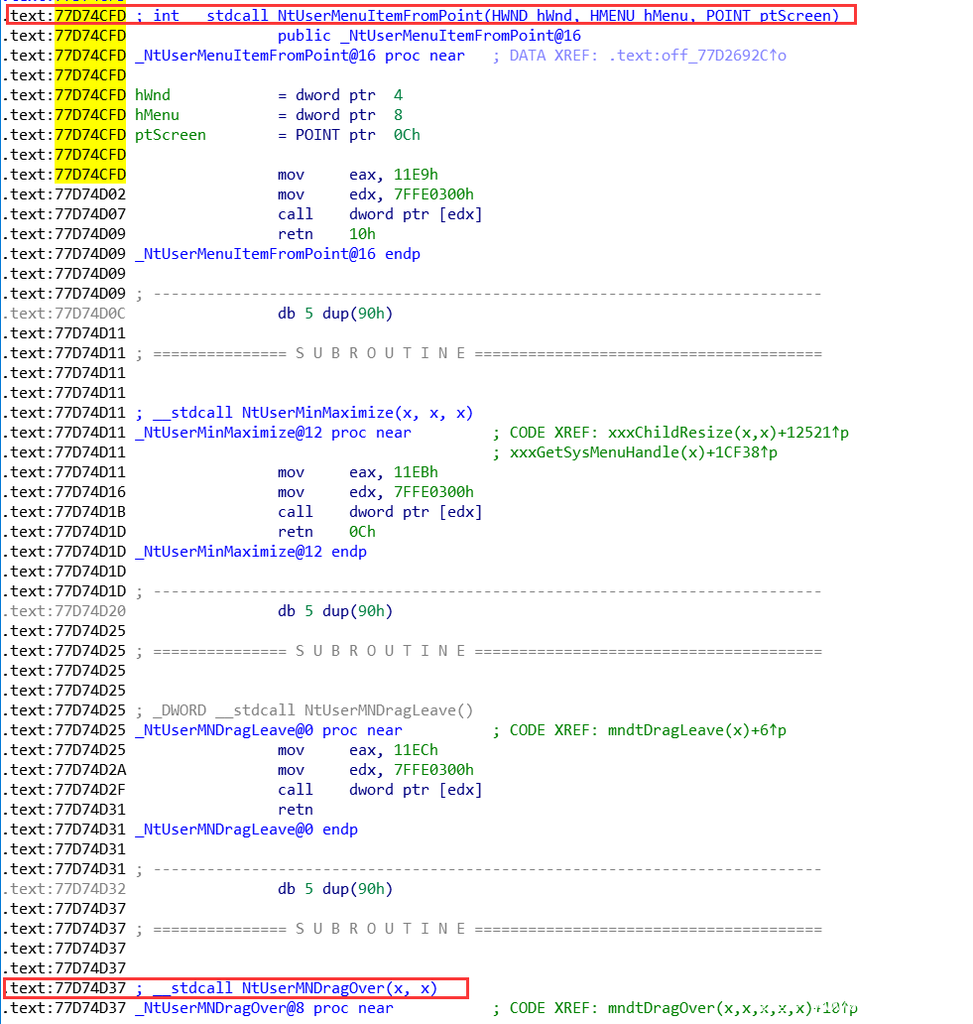Image resolution: width=973 pixels, height=1024 pixels.
Task: Click the _NtUserMinMaximize@12 proc near label
Action: tap(272, 432)
